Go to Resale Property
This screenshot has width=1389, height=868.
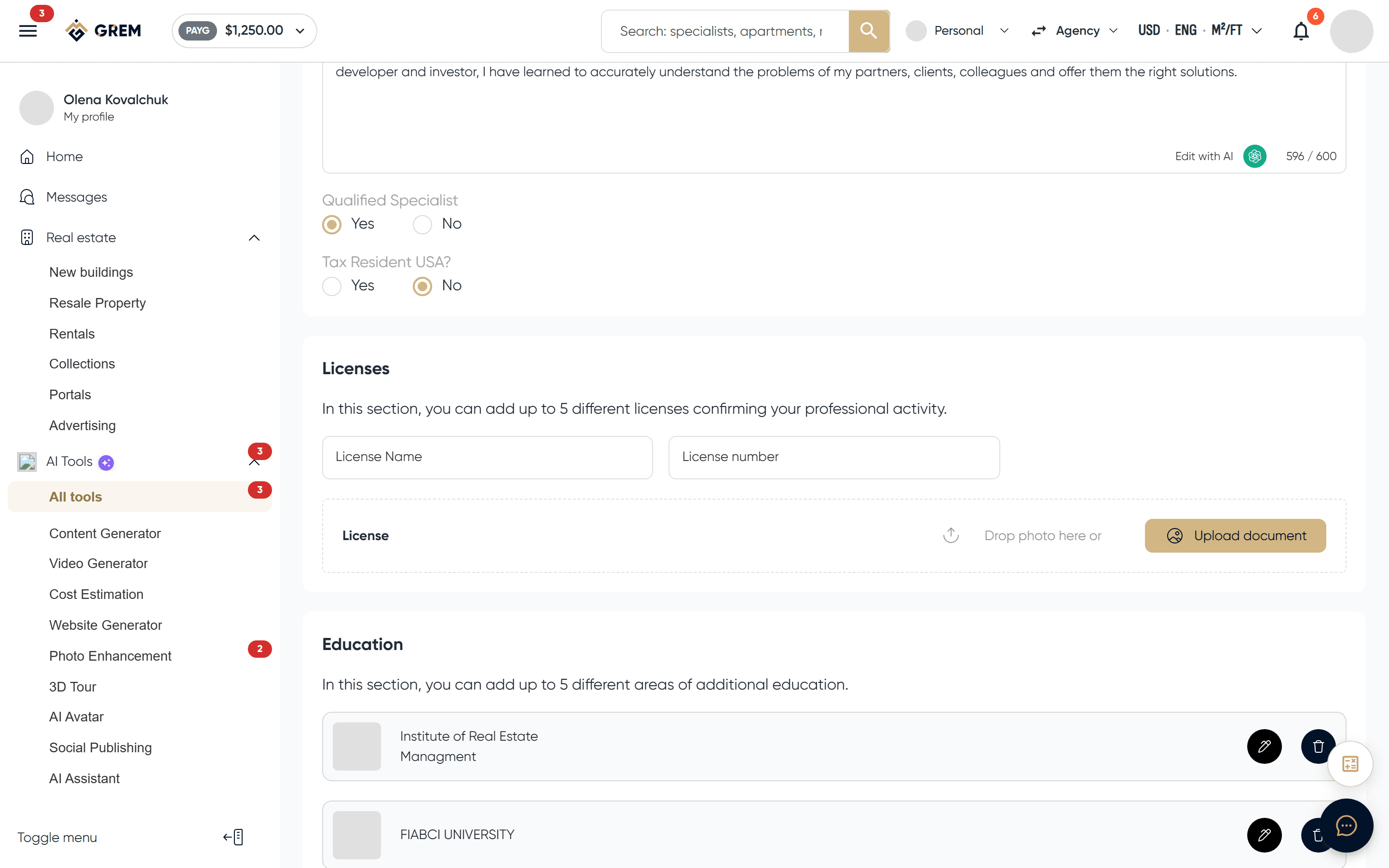(97, 303)
